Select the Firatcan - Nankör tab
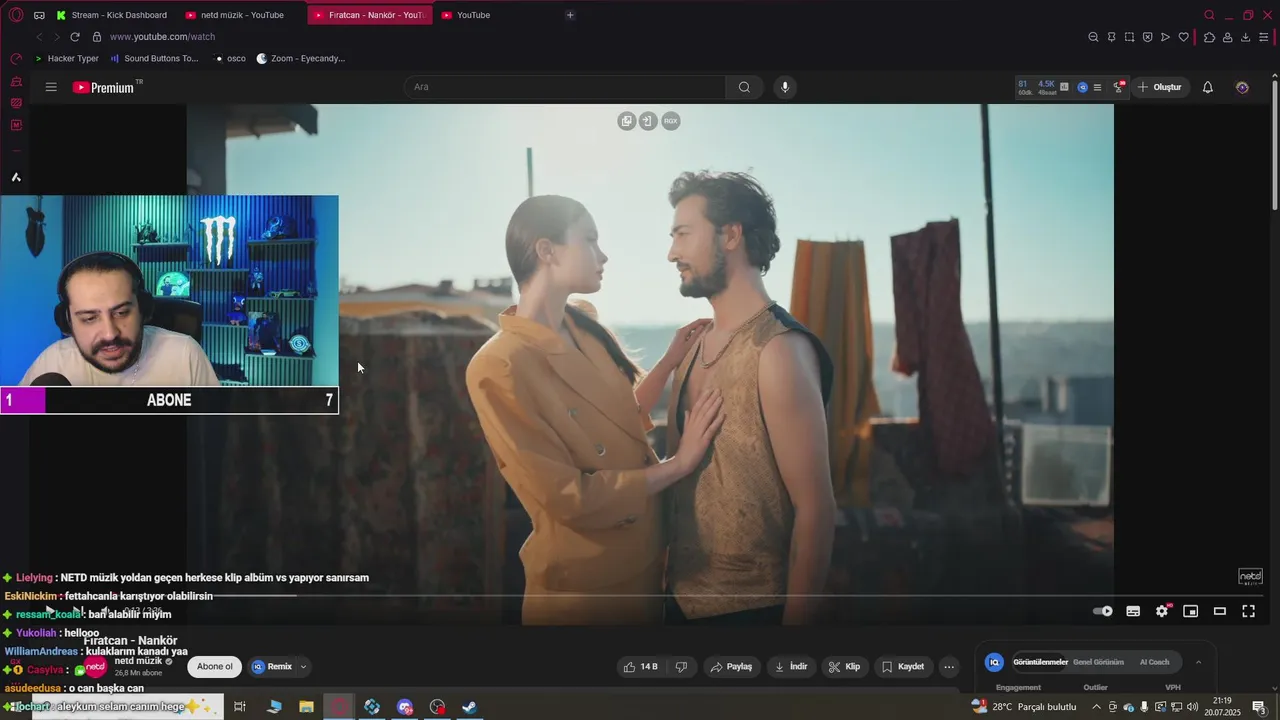1280x720 pixels. click(370, 15)
